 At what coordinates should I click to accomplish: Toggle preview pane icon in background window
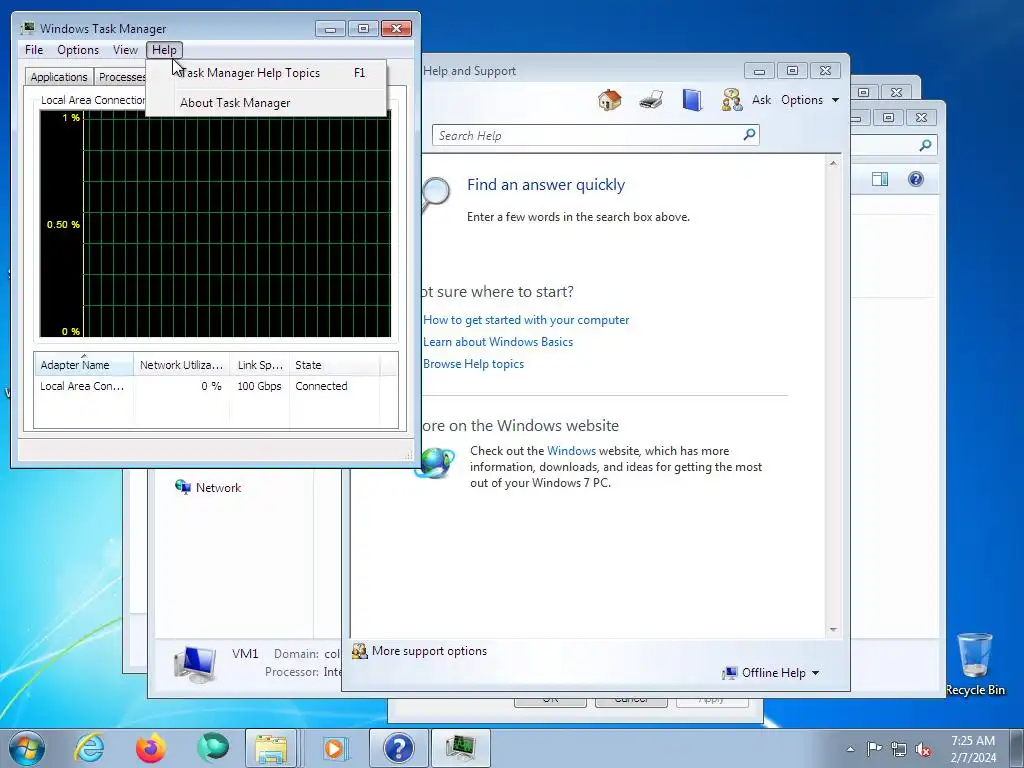[880, 179]
